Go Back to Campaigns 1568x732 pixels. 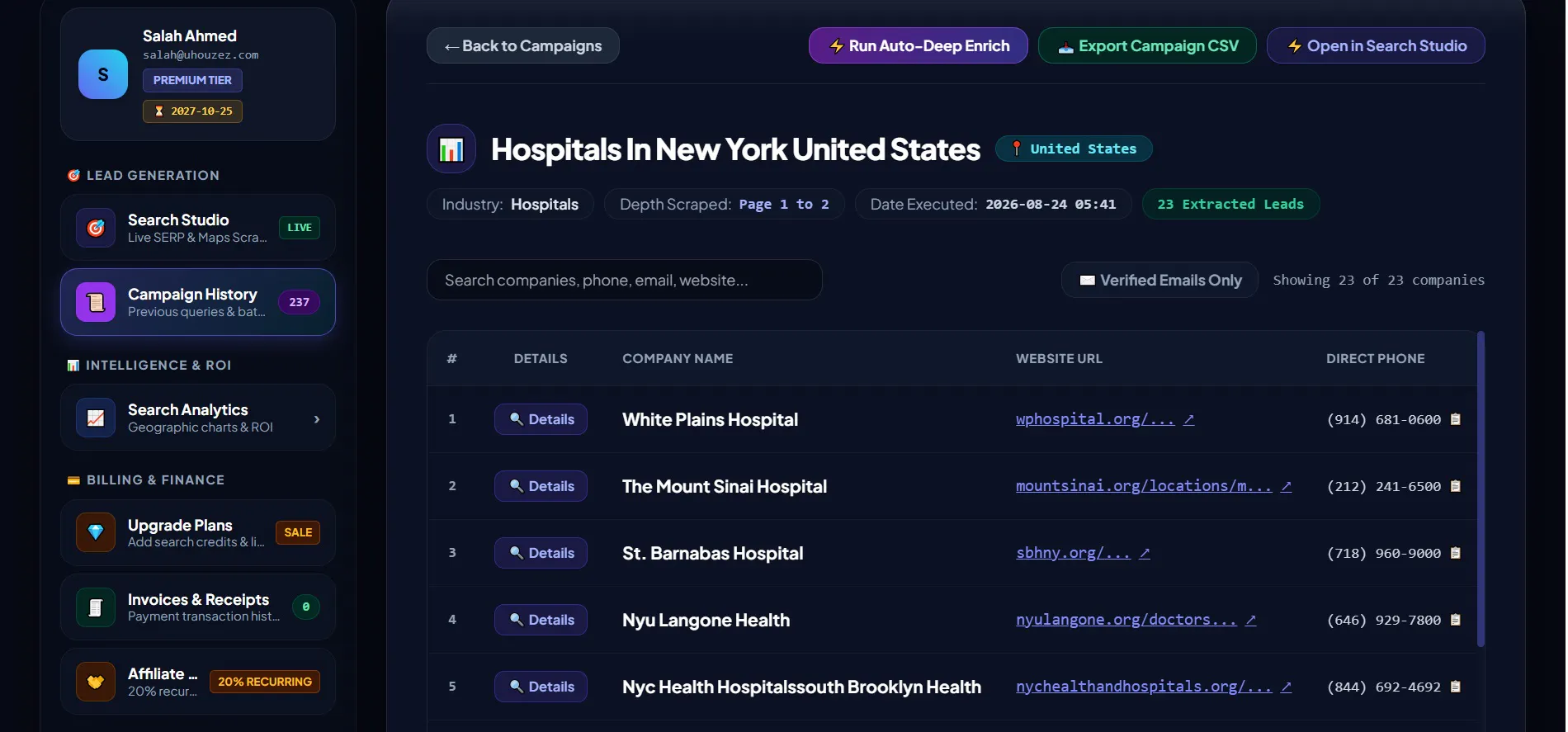click(523, 45)
